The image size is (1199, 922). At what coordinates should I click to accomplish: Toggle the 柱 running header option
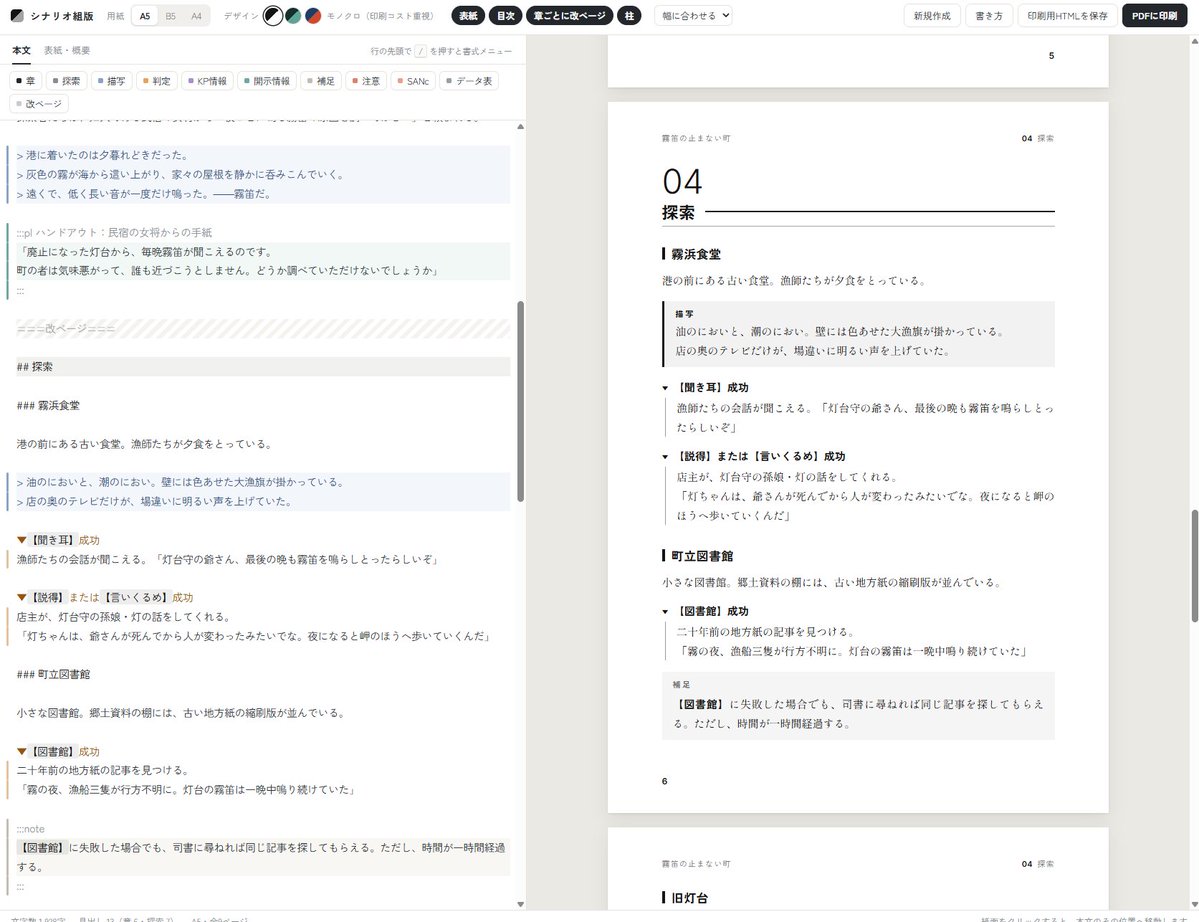[629, 15]
